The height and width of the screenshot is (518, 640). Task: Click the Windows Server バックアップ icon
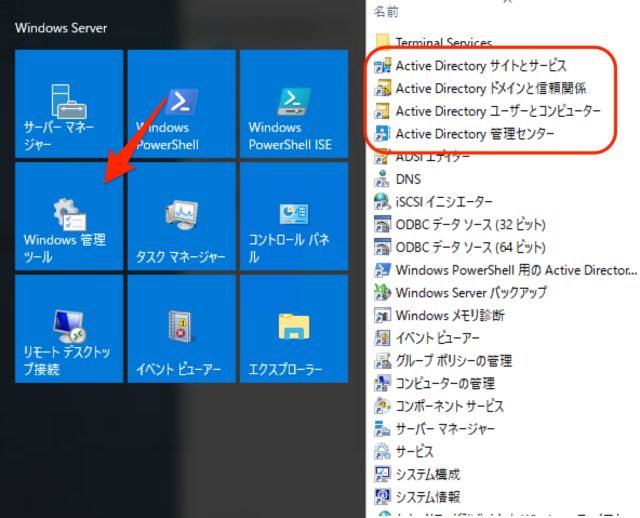[x=382, y=292]
